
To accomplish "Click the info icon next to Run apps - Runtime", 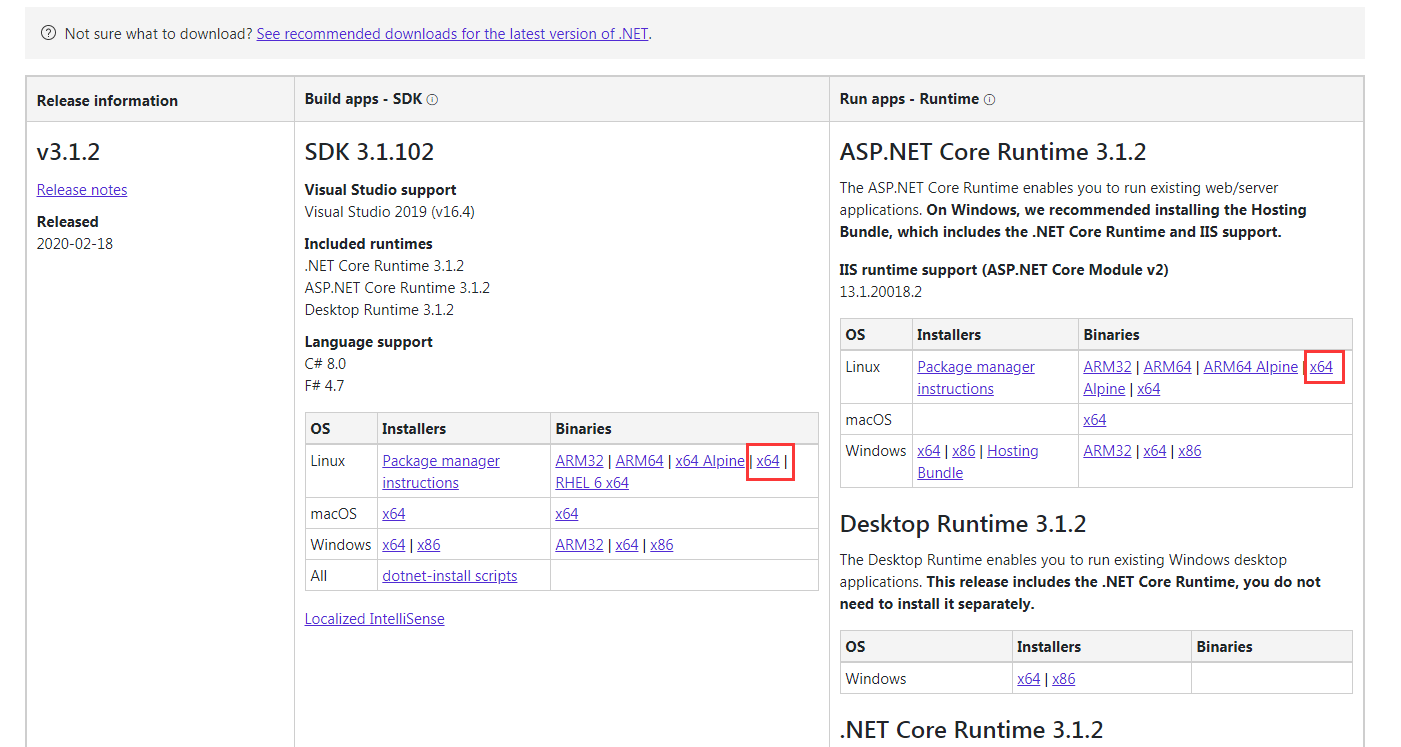I will point(989,99).
